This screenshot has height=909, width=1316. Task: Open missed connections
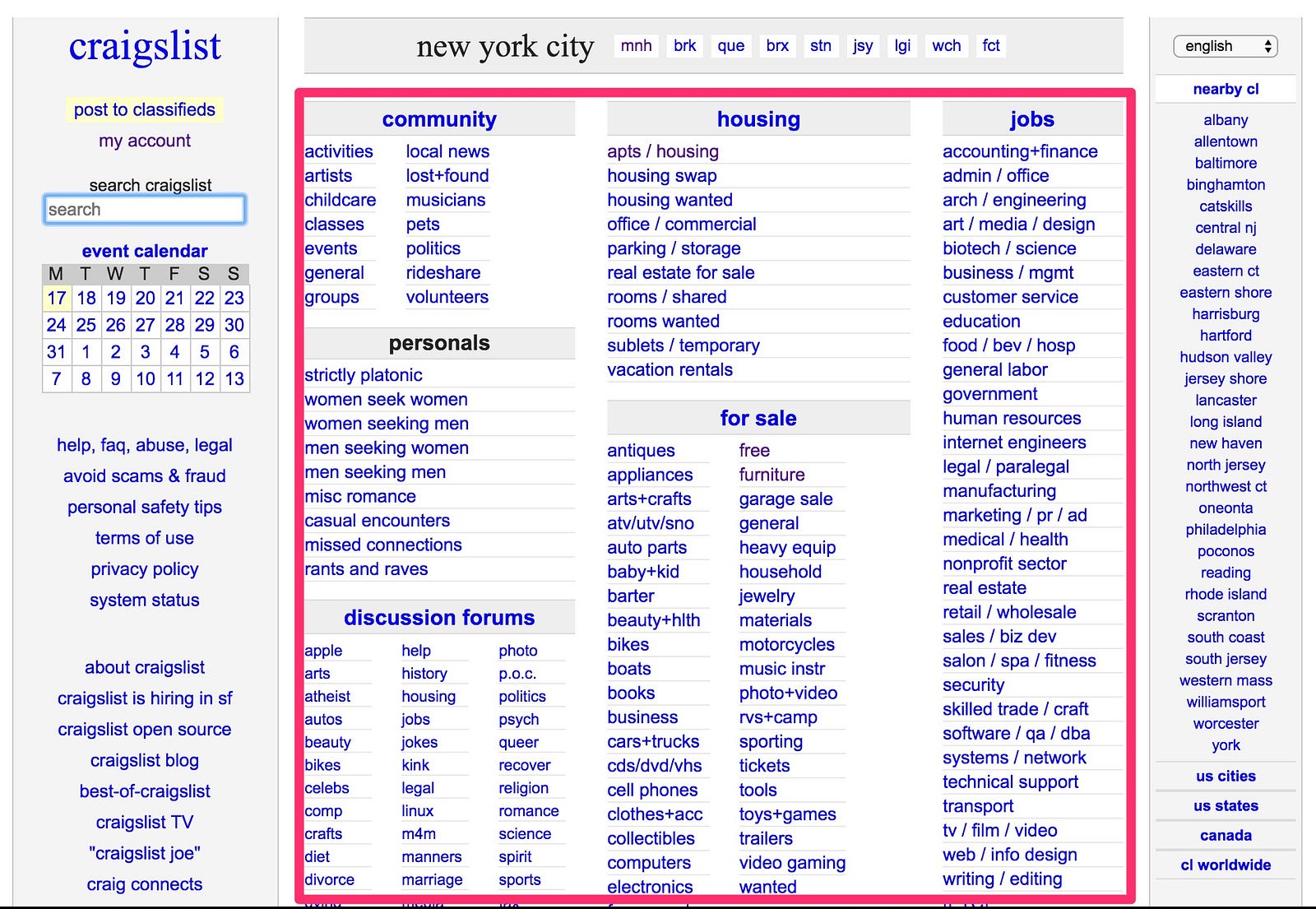383,545
